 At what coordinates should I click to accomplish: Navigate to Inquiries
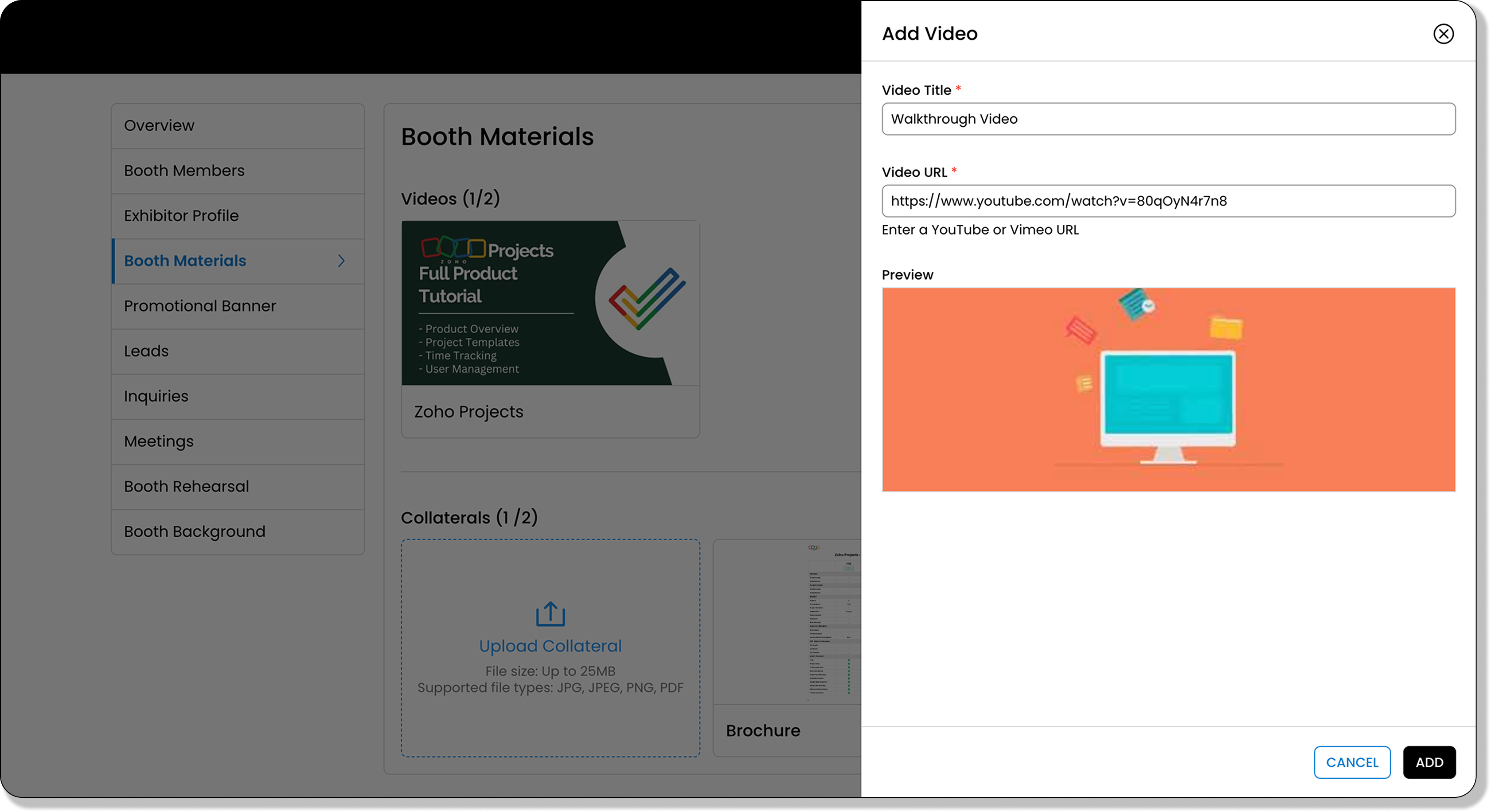point(156,396)
